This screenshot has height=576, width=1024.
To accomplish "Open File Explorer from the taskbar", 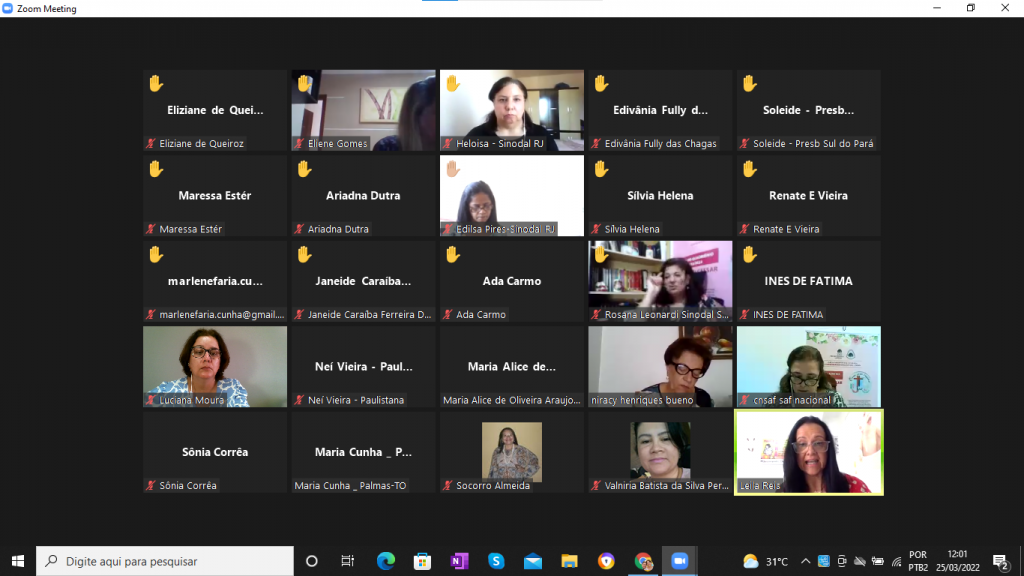I will point(569,561).
